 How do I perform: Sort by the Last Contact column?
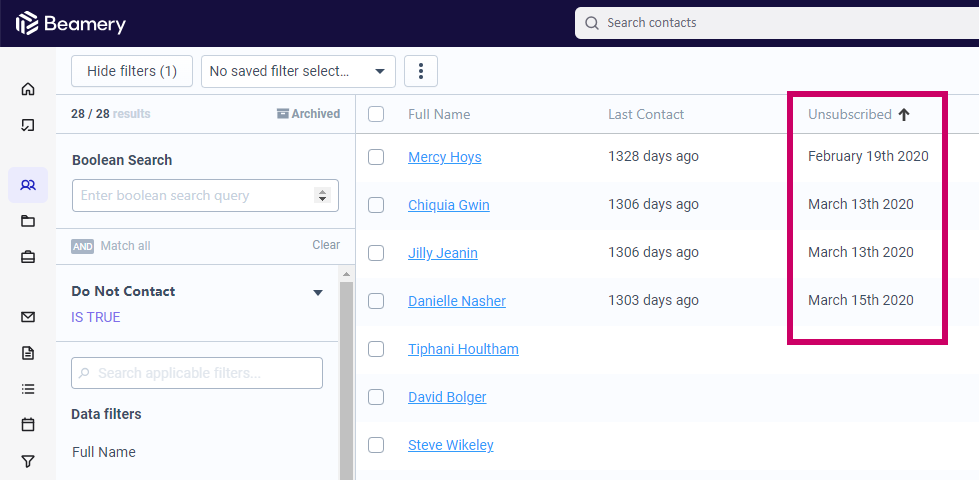[x=646, y=114]
